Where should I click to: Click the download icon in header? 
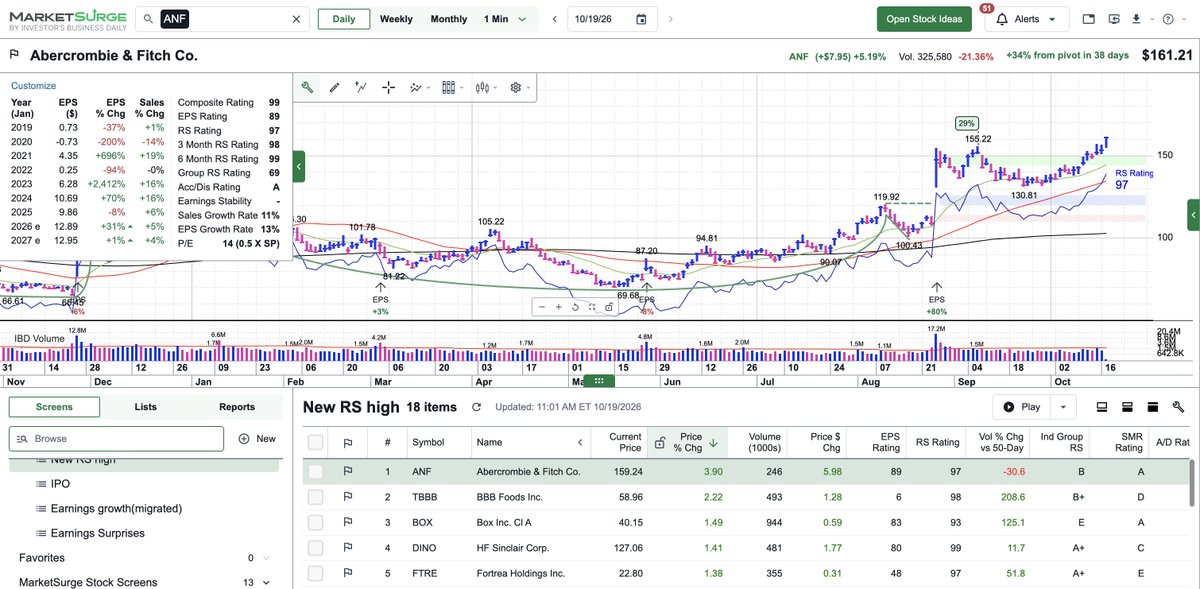(x=1137, y=19)
